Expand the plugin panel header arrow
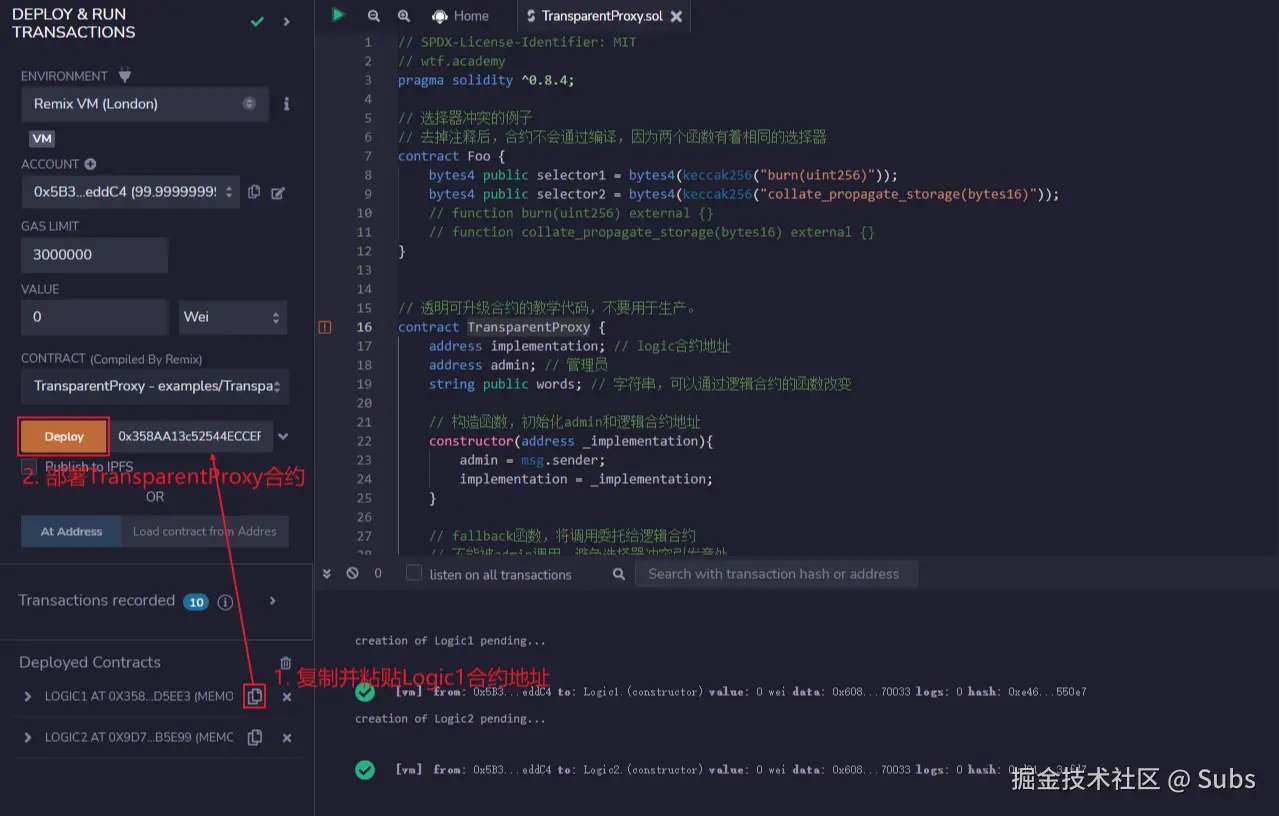1279x816 pixels. point(287,21)
